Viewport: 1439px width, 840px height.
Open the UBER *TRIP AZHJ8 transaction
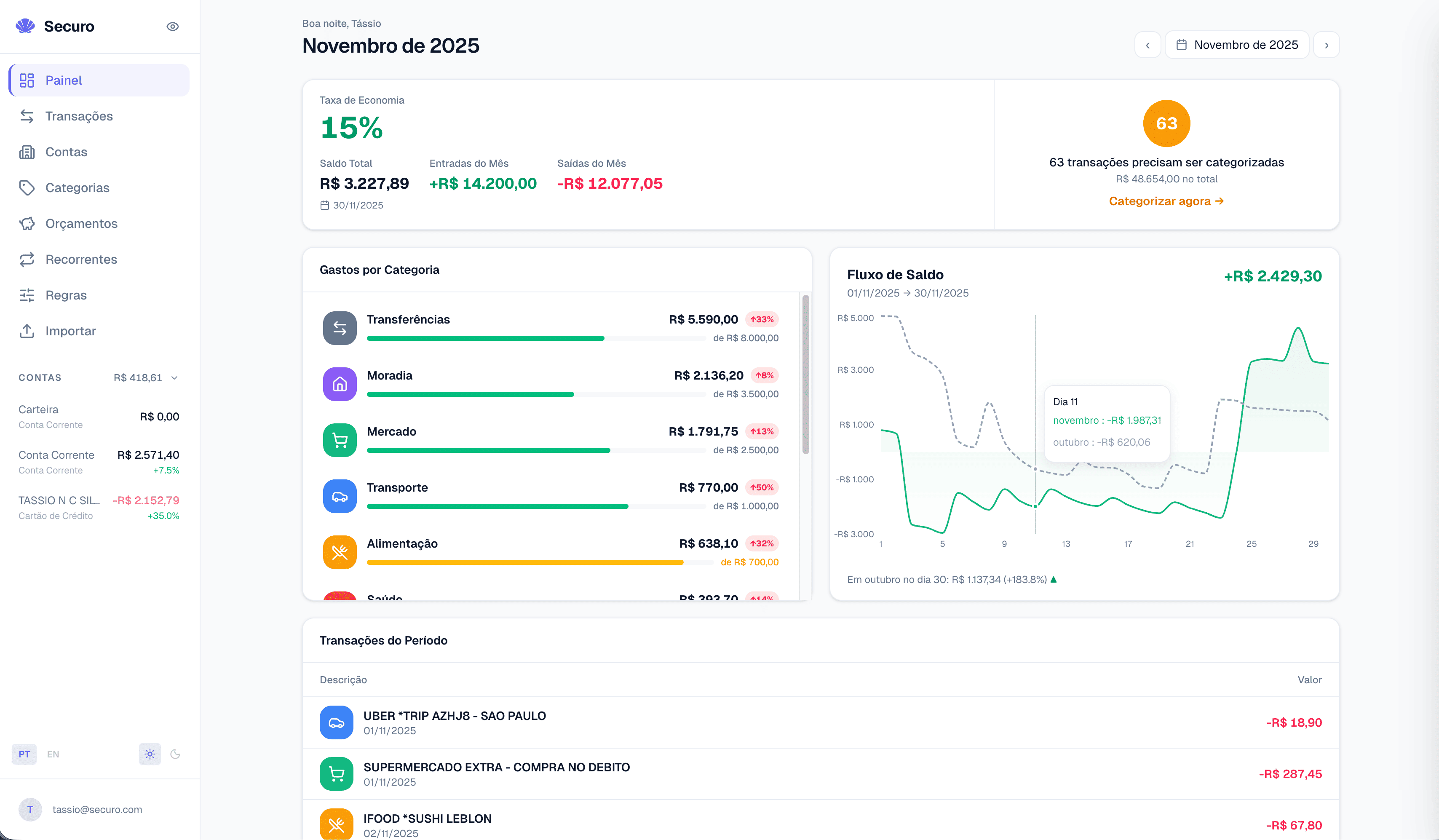click(x=821, y=722)
